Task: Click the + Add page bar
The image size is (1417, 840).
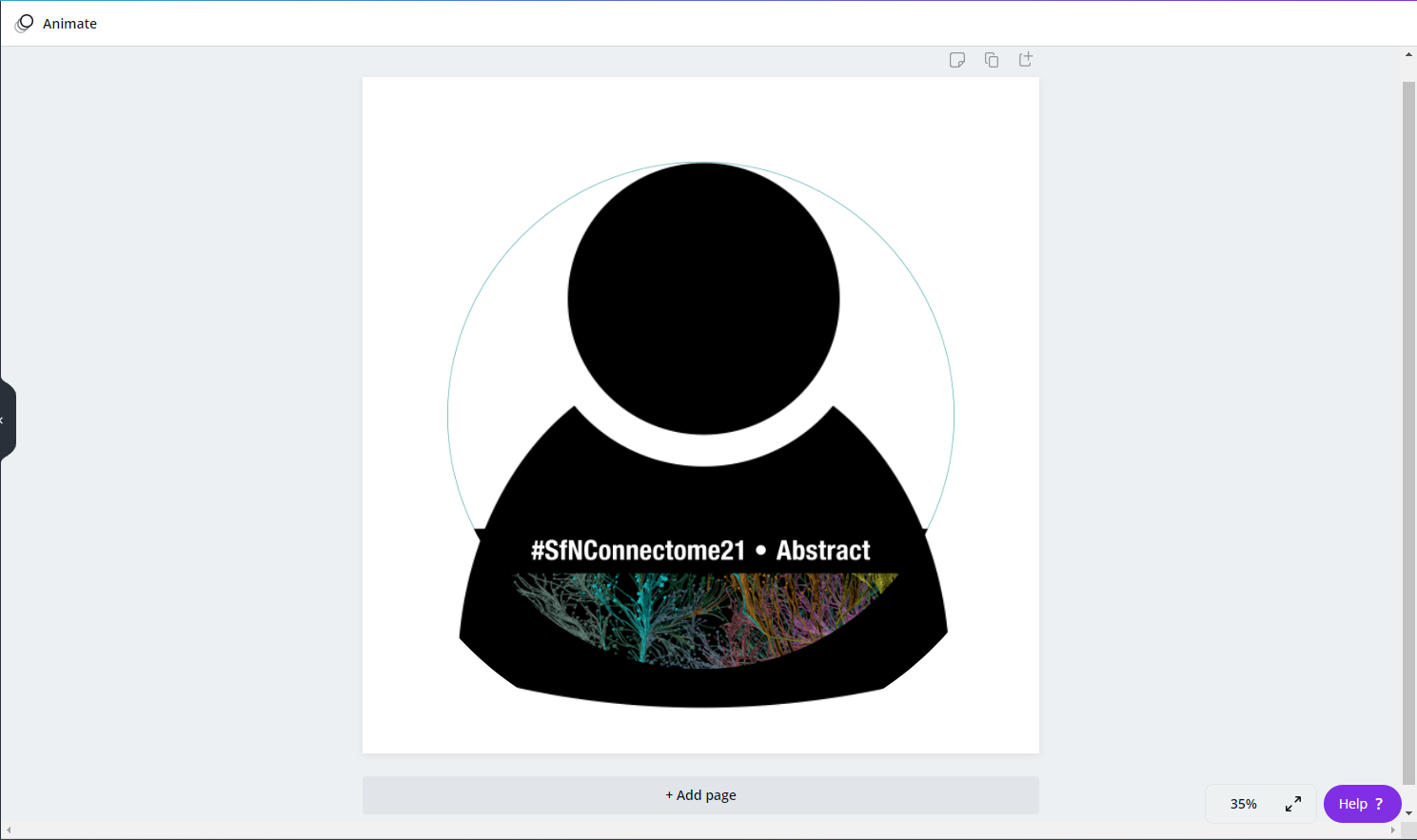Action: point(700,795)
